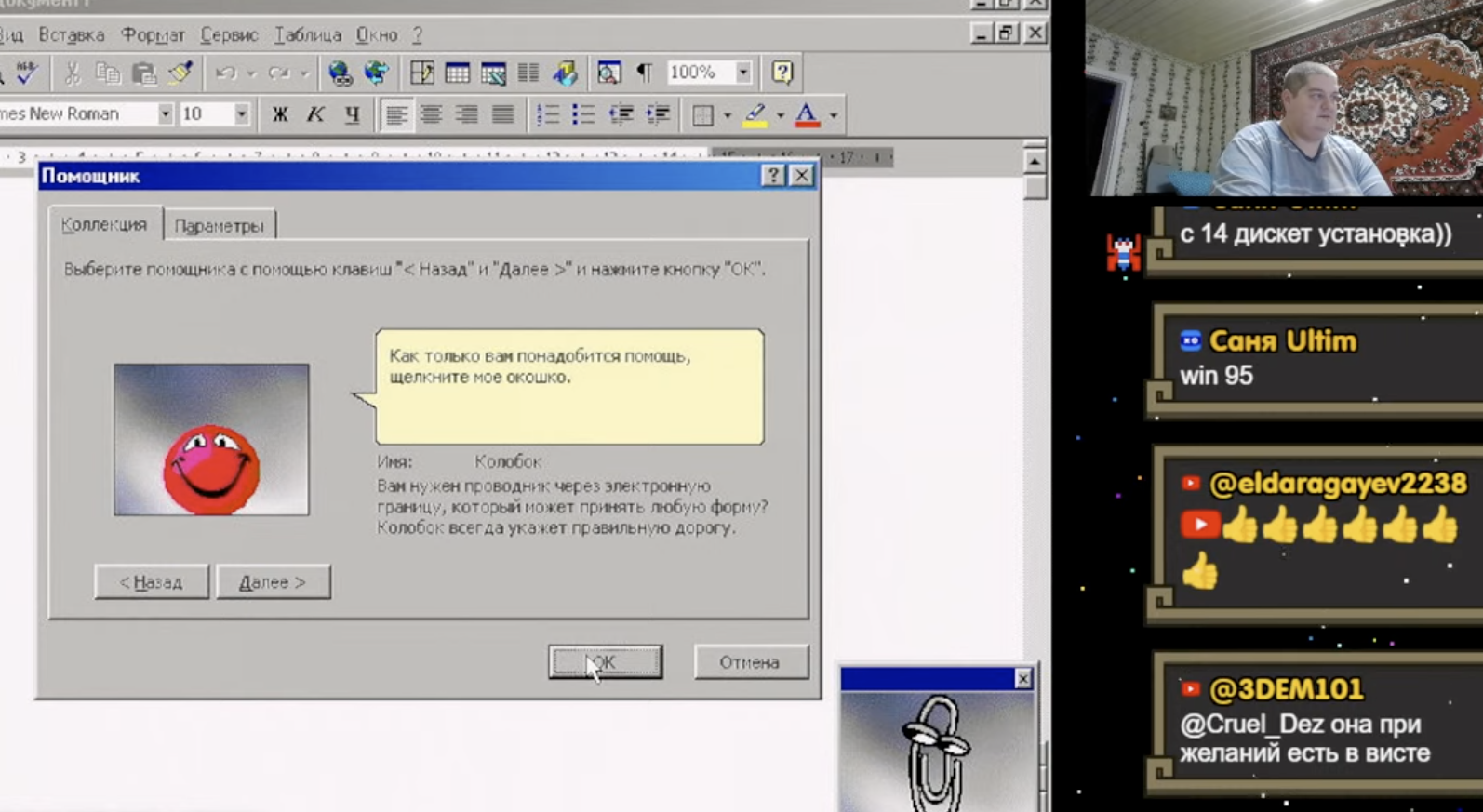The image size is (1483, 812).
Task: Copy using the toolbar copy icon
Action: tap(108, 73)
